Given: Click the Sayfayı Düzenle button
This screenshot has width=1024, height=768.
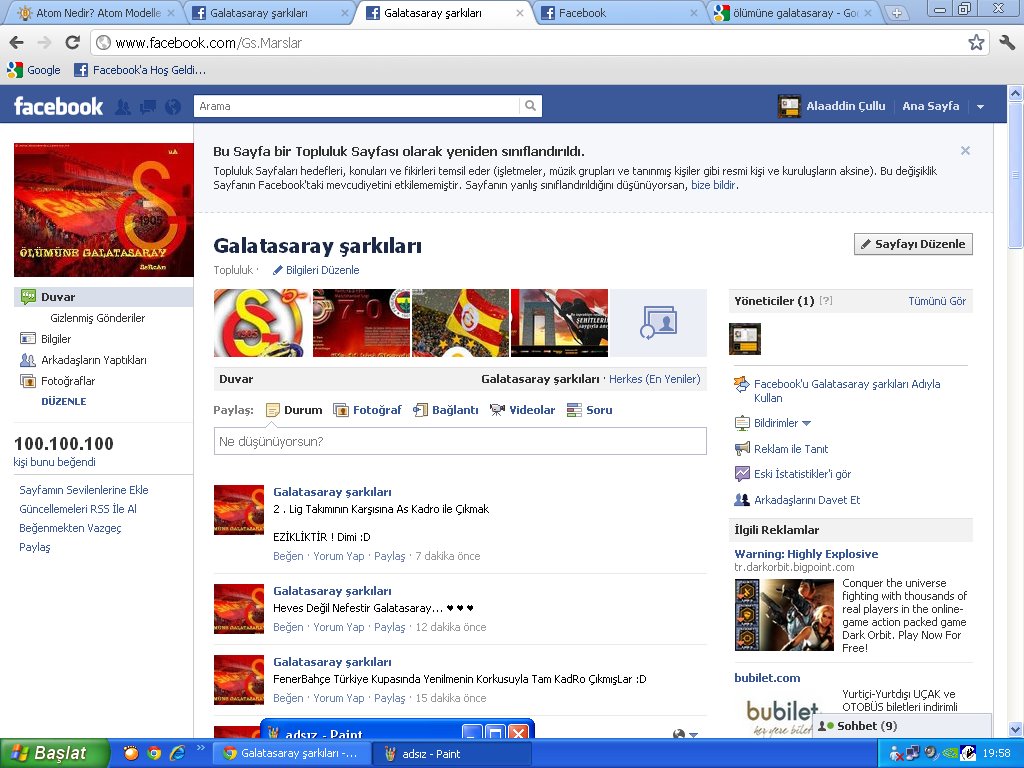Looking at the screenshot, I should click(x=913, y=244).
